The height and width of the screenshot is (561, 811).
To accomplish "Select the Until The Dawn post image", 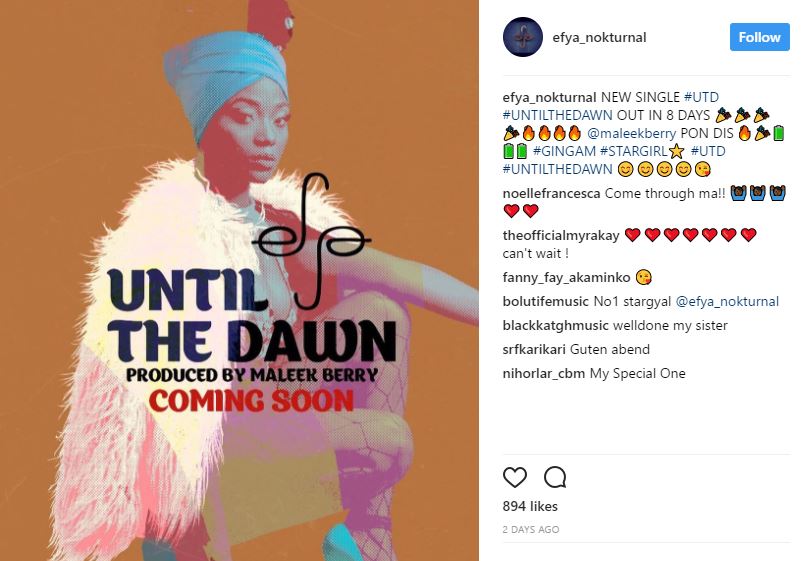I will click(x=239, y=280).
